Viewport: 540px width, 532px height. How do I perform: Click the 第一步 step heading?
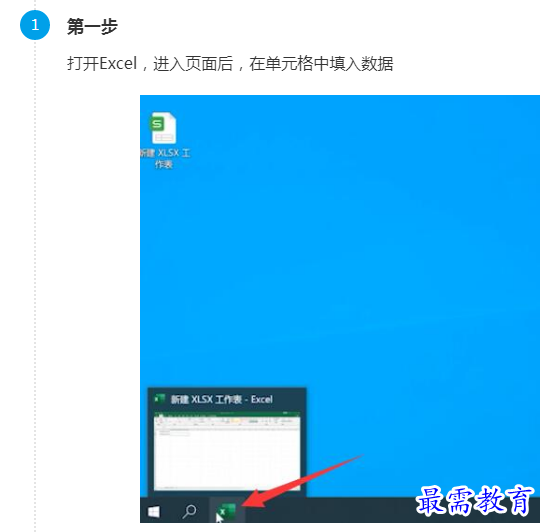pos(92,26)
